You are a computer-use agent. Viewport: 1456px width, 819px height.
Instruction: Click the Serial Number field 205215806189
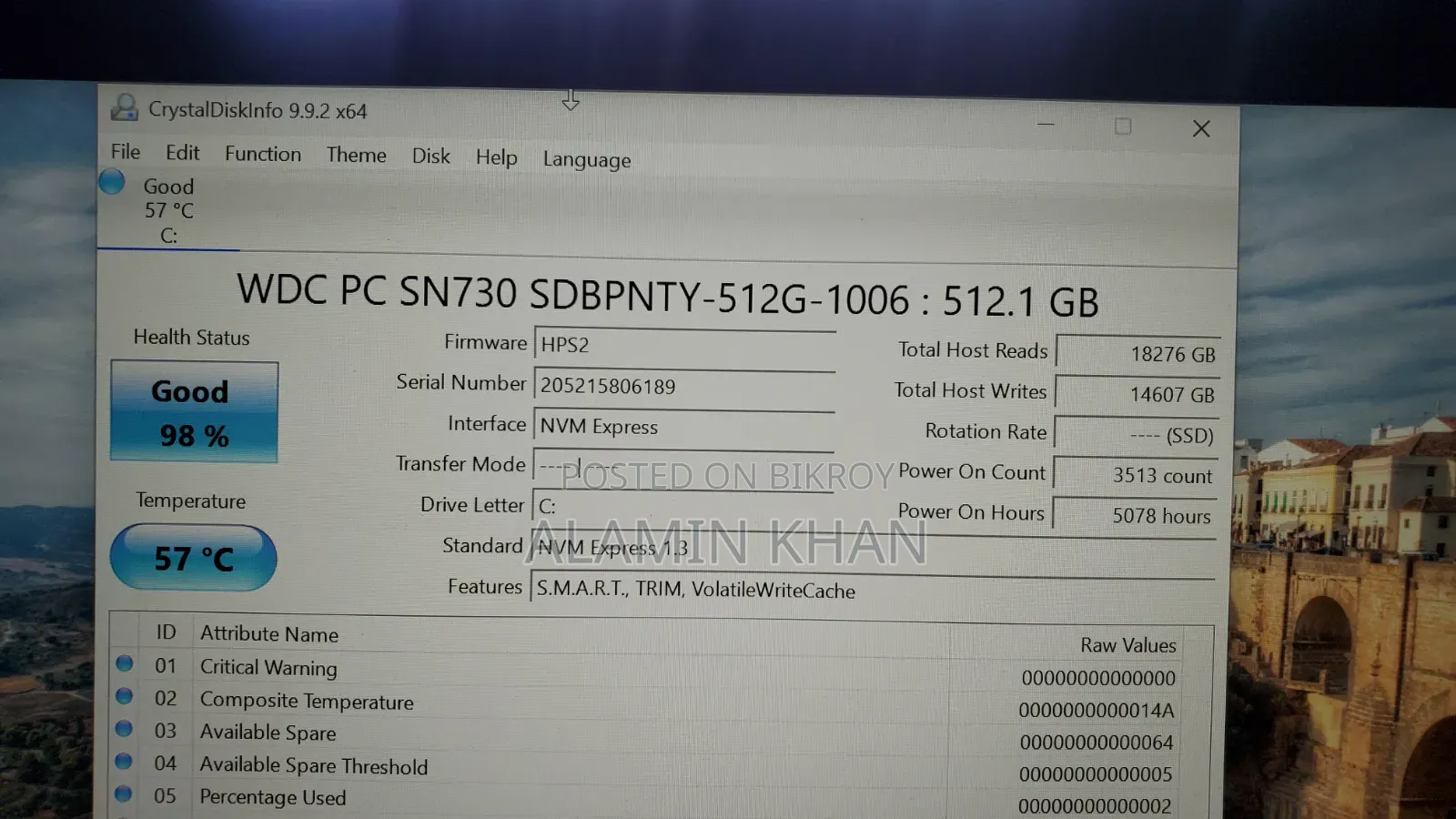(684, 386)
